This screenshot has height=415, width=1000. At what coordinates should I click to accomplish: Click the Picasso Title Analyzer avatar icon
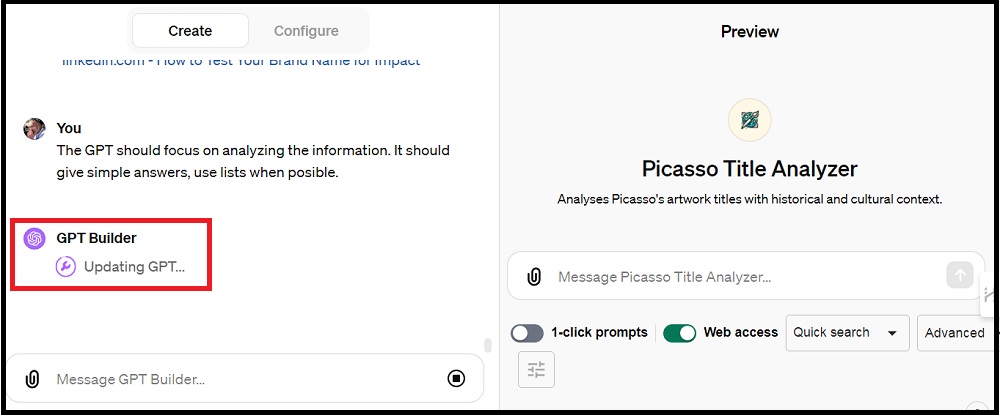(x=749, y=120)
